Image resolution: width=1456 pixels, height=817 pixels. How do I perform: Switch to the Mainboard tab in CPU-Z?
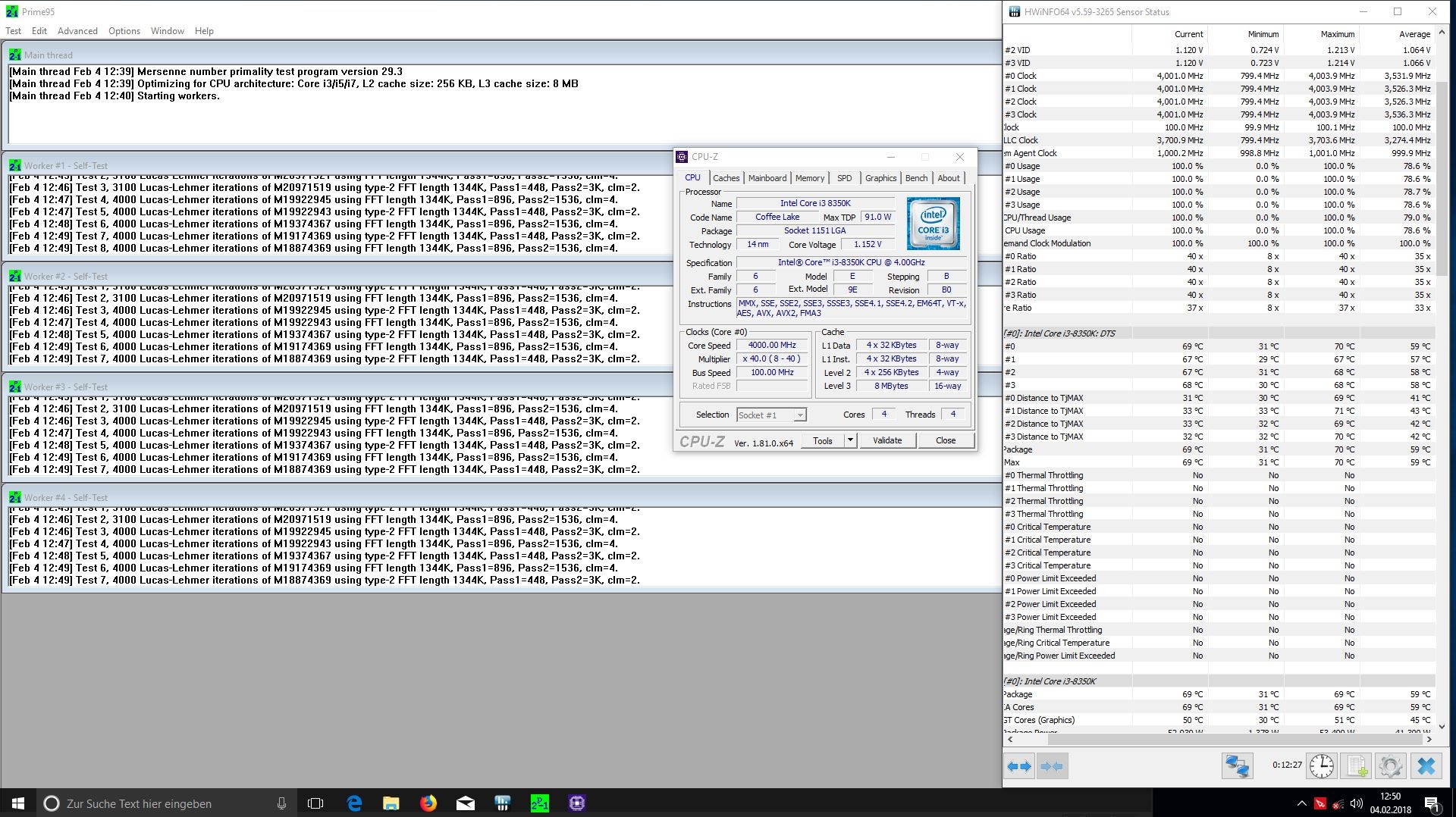click(767, 178)
